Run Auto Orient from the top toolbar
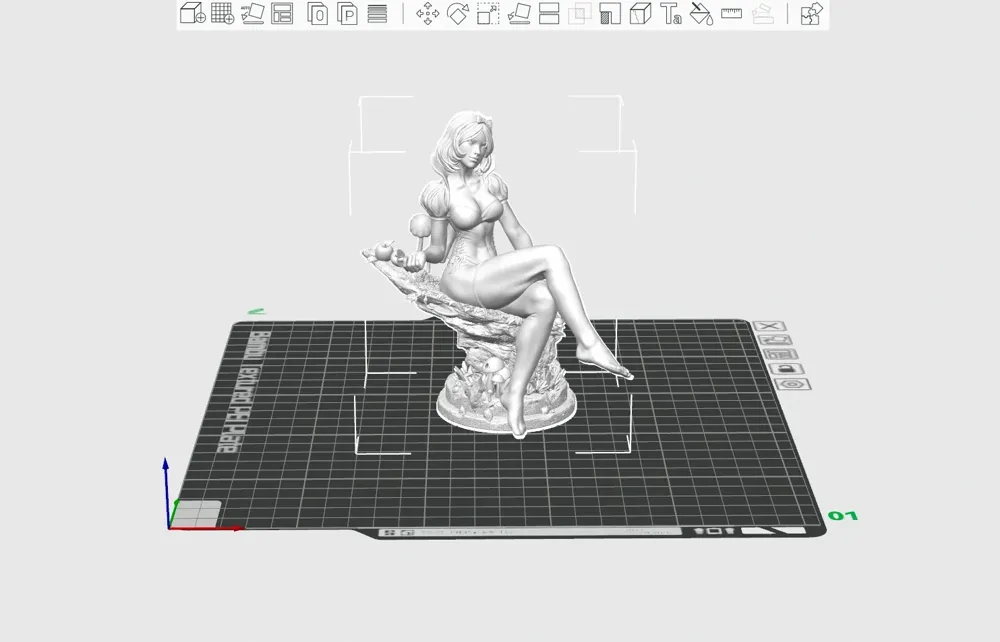This screenshot has width=1000, height=642. pyautogui.click(x=253, y=13)
